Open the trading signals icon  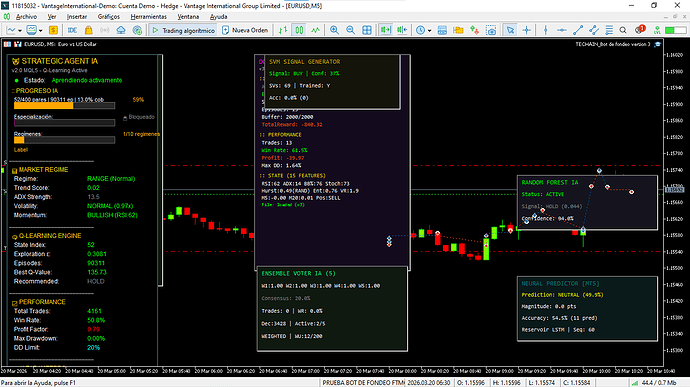105,30
